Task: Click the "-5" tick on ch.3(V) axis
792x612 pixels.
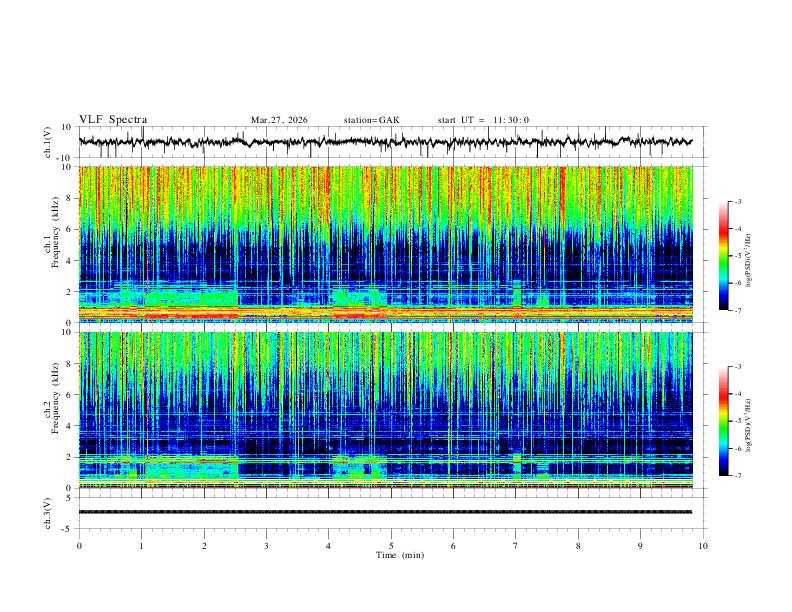Action: point(68,529)
